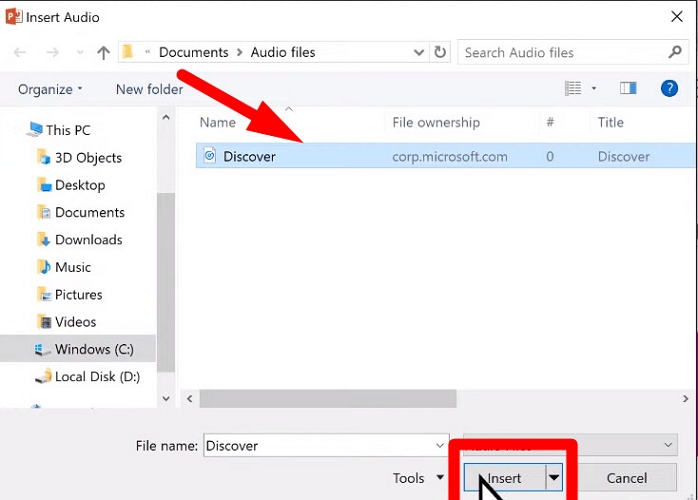Select Audio files in the address path
Image resolution: width=698 pixels, height=500 pixels.
pyautogui.click(x=283, y=53)
